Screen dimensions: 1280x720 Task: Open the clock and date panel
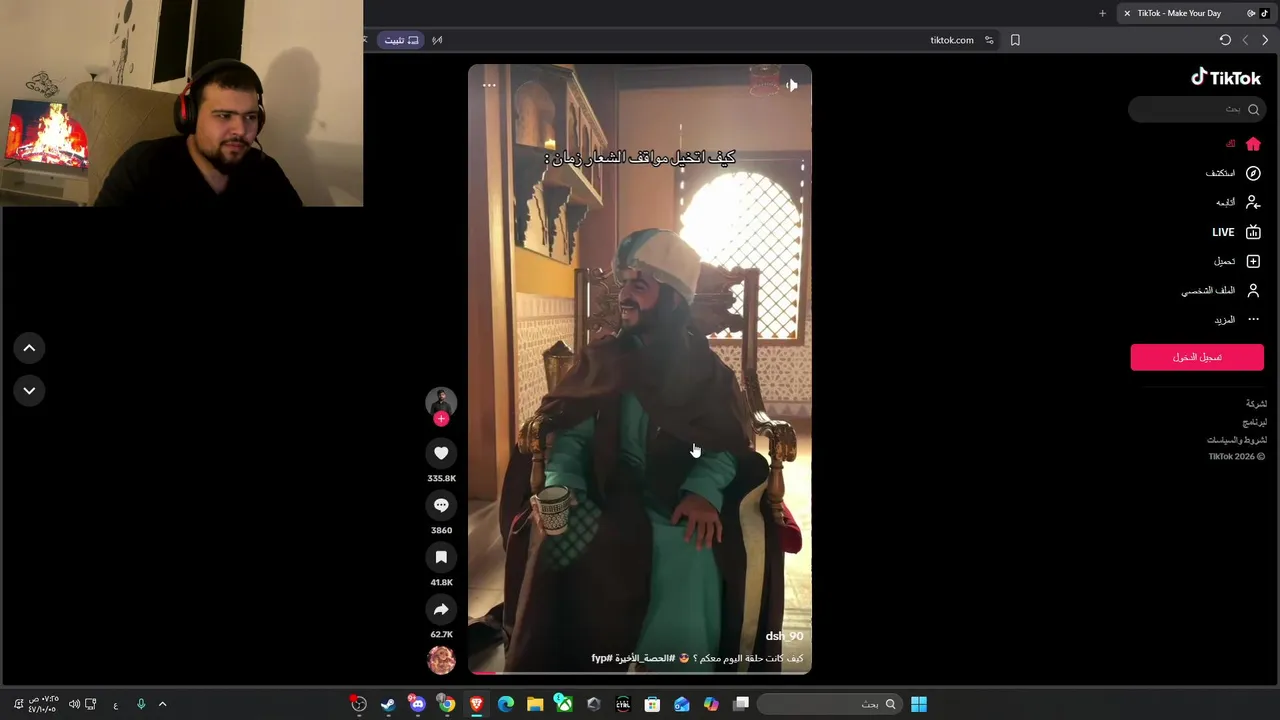coord(43,704)
